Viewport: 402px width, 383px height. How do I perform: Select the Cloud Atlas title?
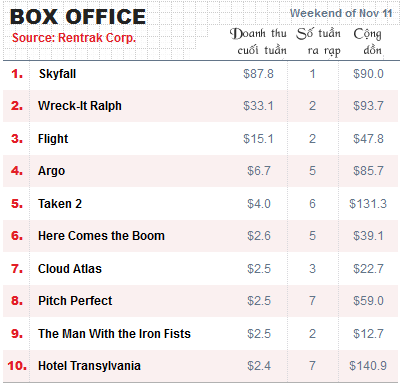tap(70, 268)
